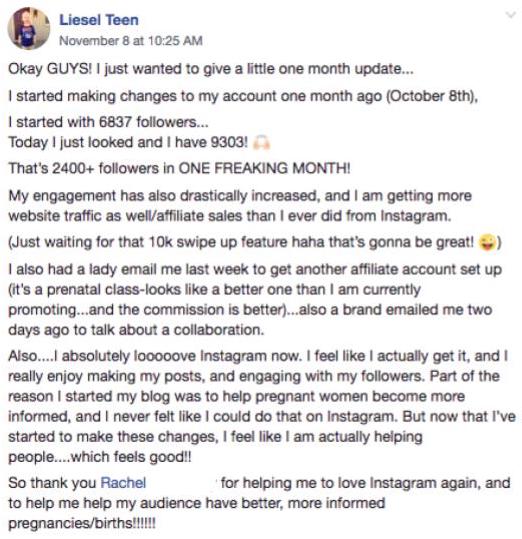Click the Liesel Teen name link
522x539 pixels.
pyautogui.click(x=99, y=20)
